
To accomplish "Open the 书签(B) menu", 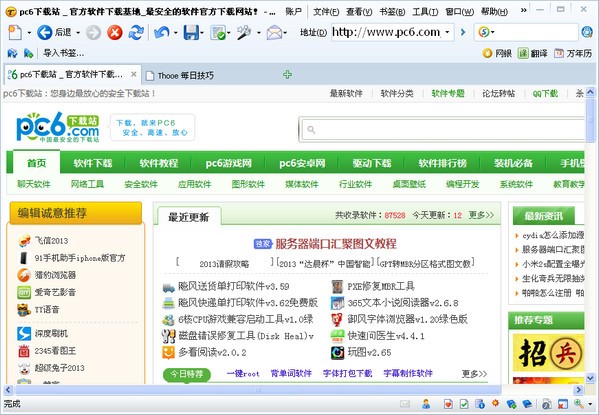I will [392, 12].
